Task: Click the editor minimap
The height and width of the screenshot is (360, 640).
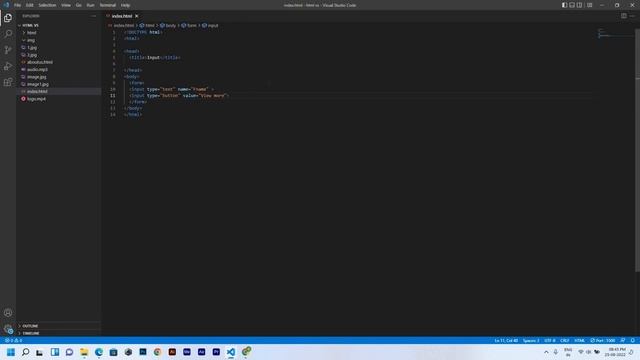Action: pyautogui.click(x=615, y=33)
